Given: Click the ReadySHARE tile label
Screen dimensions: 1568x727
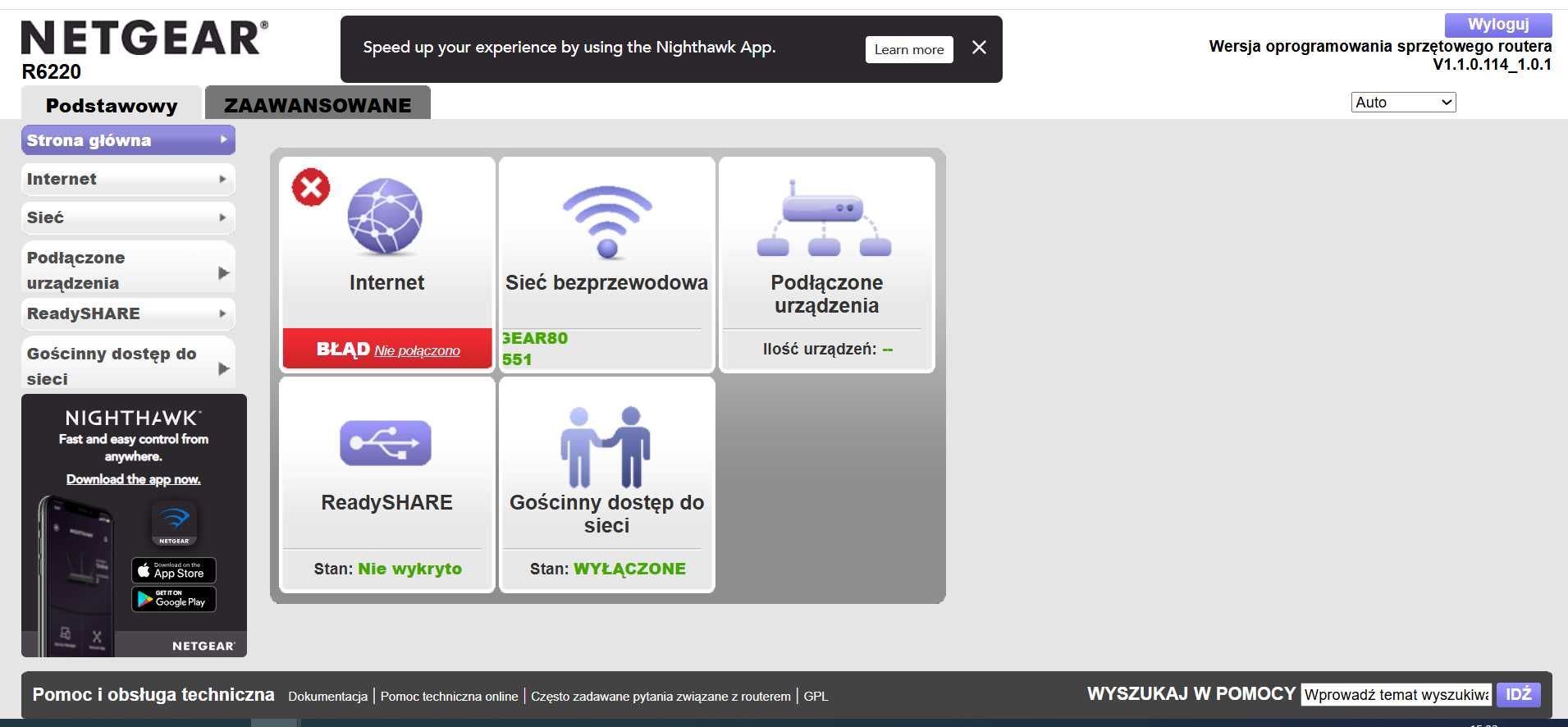Looking at the screenshot, I should click(386, 502).
